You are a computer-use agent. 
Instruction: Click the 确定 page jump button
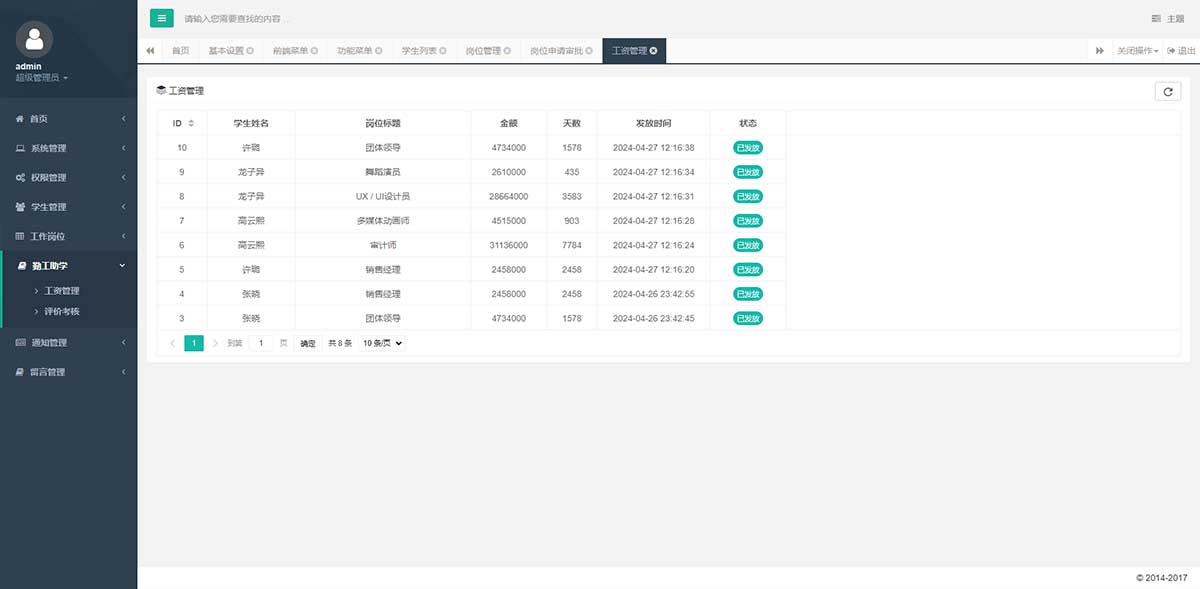[x=308, y=343]
